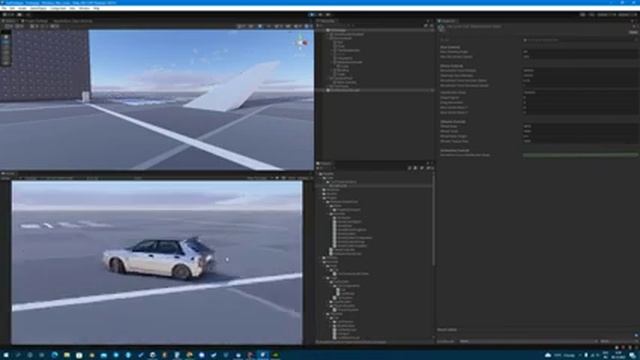Image resolution: width=640 pixels, height=360 pixels.
Task: Click the car in the Game view
Action: click(159, 258)
